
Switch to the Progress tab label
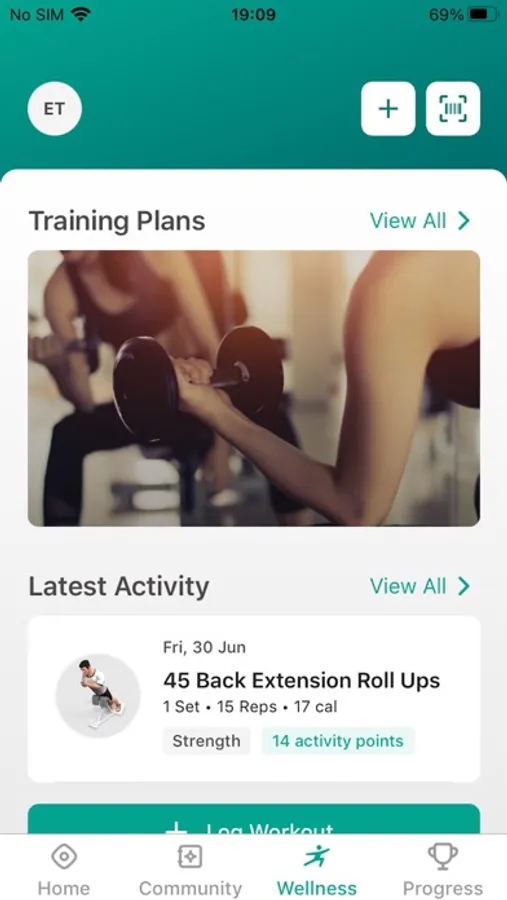(x=443, y=889)
